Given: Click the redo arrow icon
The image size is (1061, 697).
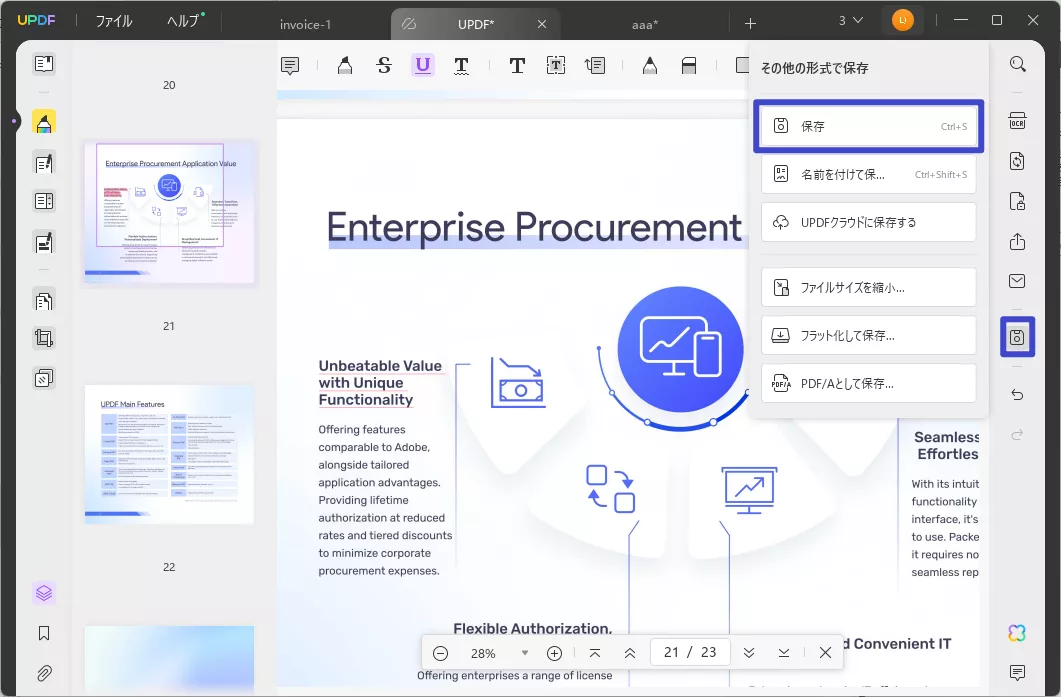Looking at the screenshot, I should [x=1018, y=434].
